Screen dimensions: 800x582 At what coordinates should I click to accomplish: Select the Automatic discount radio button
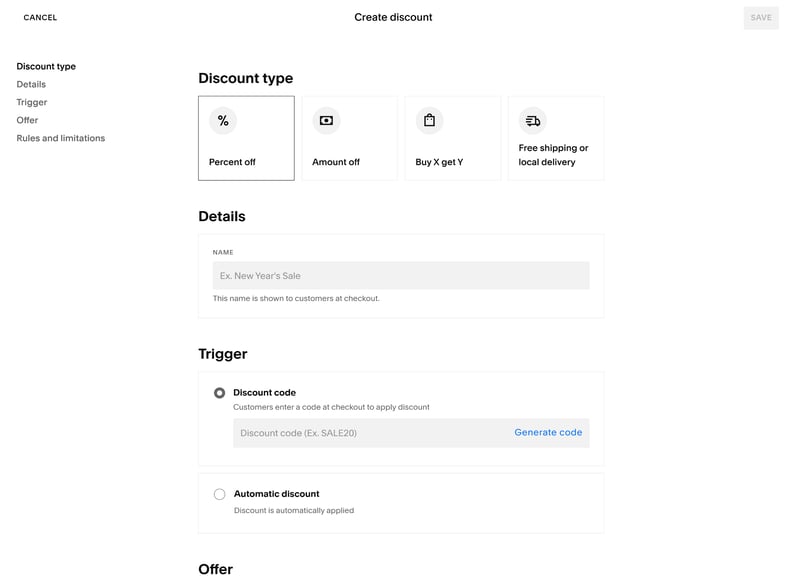pos(219,494)
